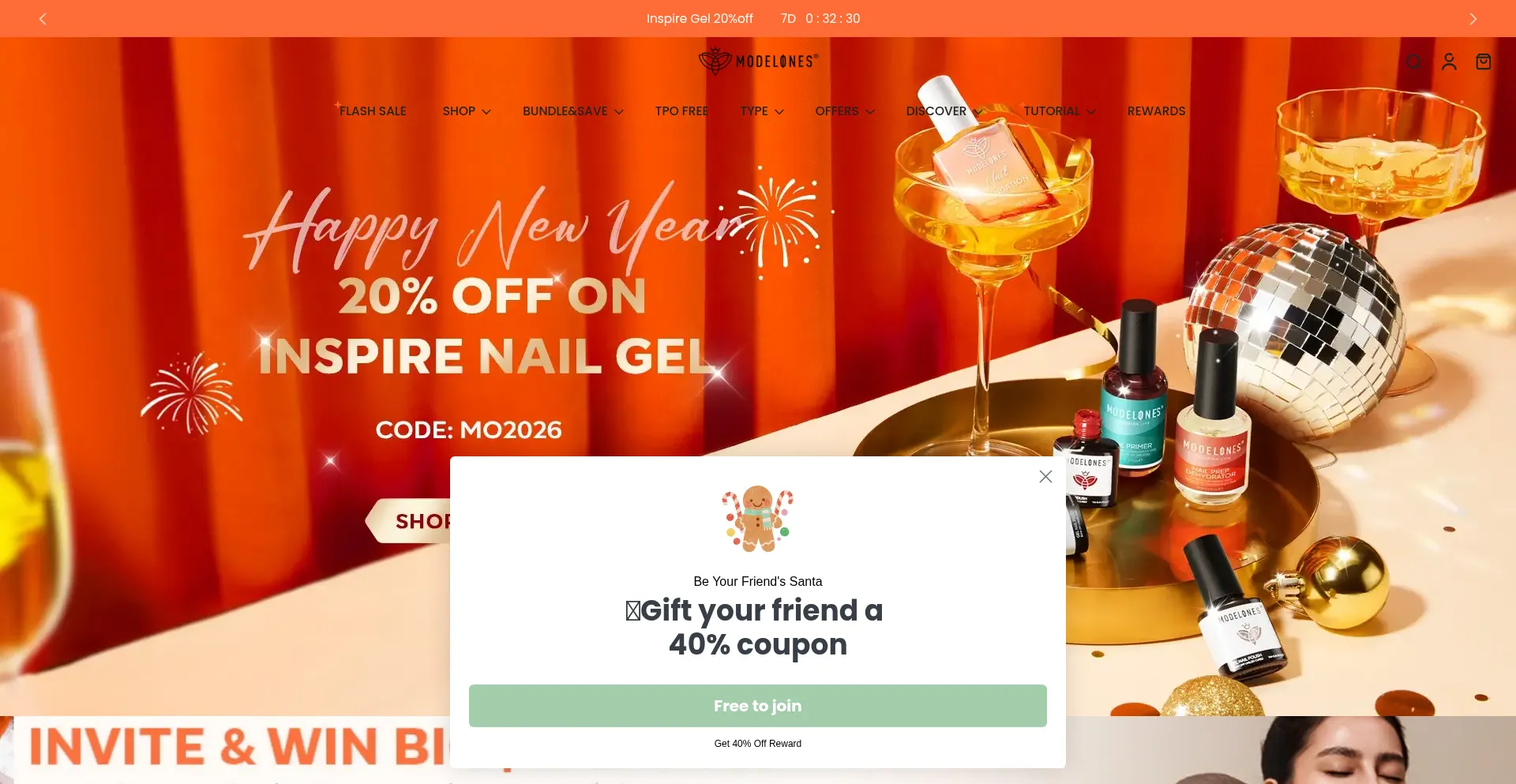The width and height of the screenshot is (1516, 784).
Task: Open the FLASH SALE menu item
Action: pyautogui.click(x=373, y=111)
